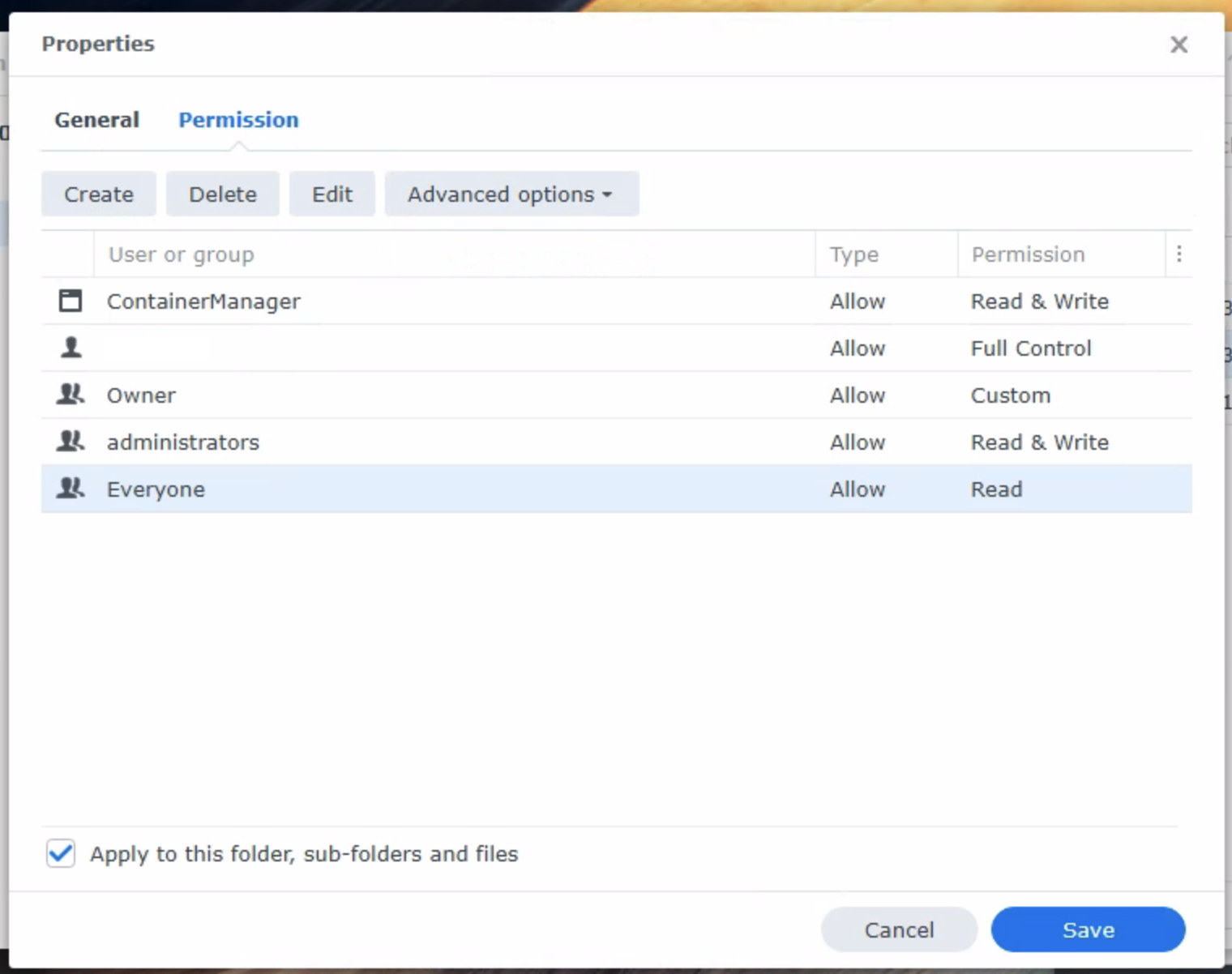Click the group icon next to administrators
Viewport: 1232px width, 974px height.
tap(71, 442)
